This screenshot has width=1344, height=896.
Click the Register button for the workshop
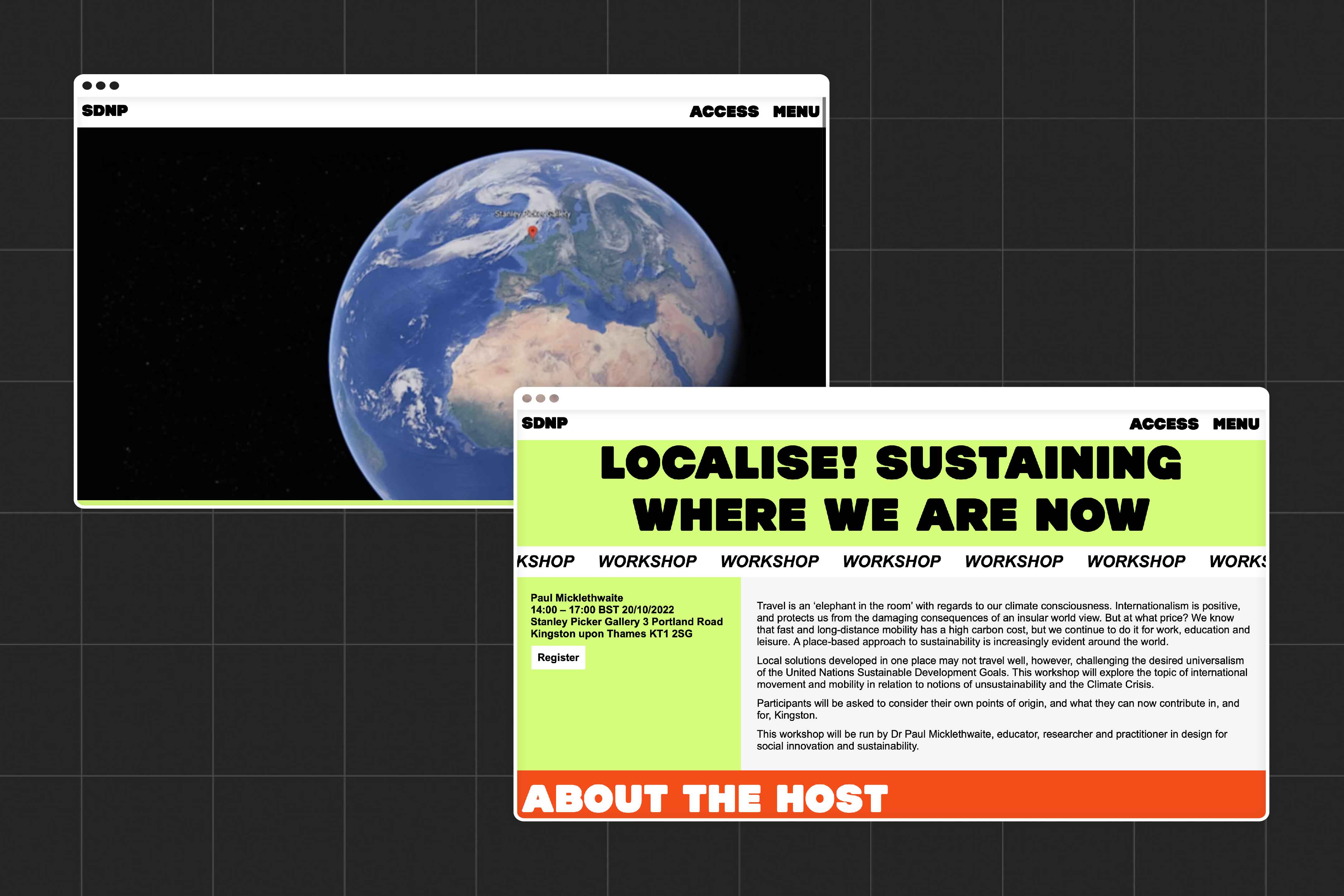click(558, 657)
